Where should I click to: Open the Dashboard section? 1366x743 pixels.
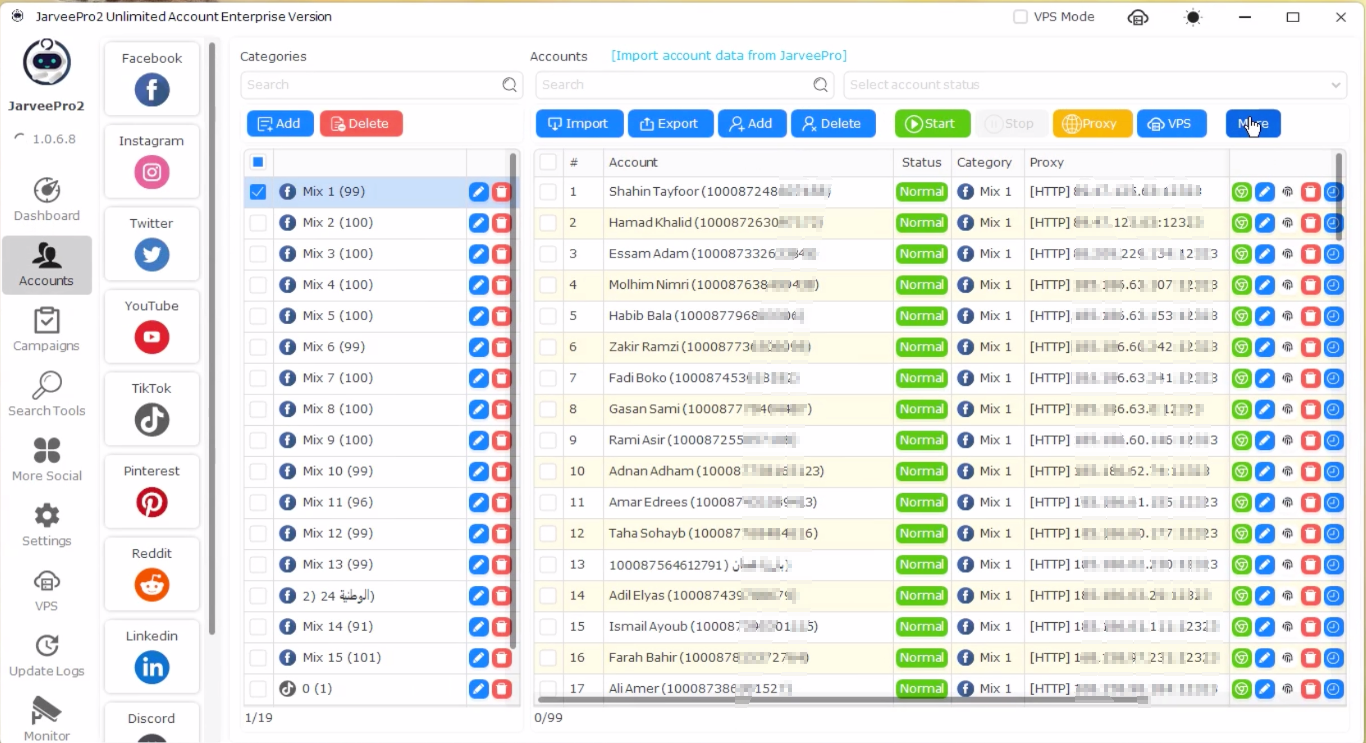point(47,200)
